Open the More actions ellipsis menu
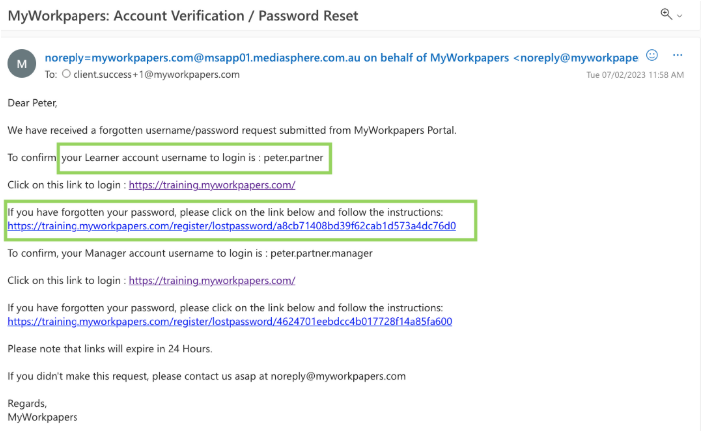This screenshot has width=719, height=434. (679, 54)
